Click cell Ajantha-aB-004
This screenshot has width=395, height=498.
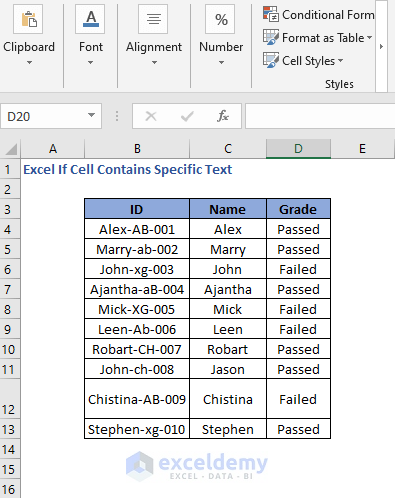click(x=137, y=289)
